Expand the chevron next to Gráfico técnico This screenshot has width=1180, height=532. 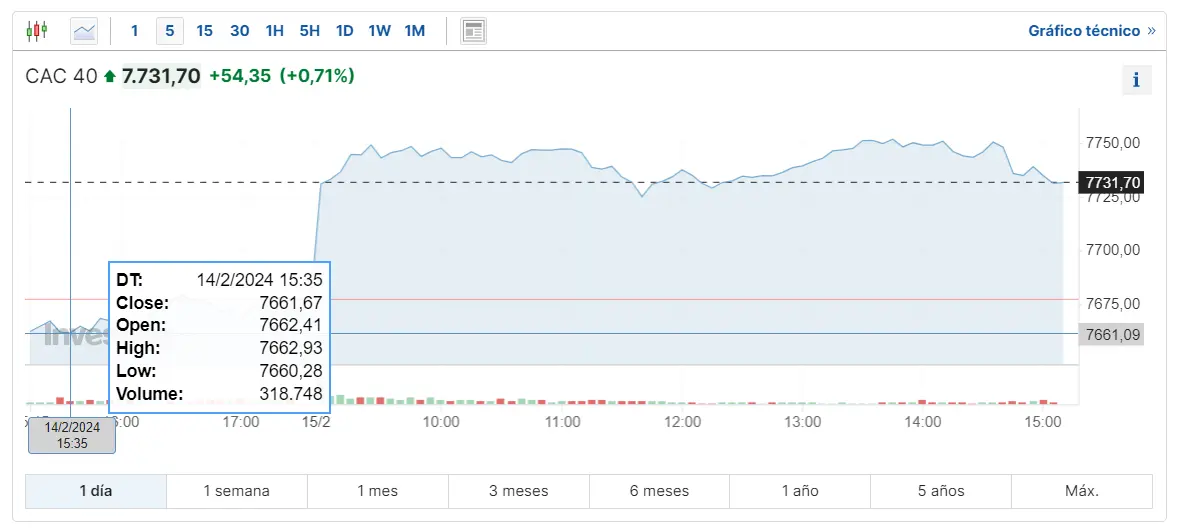coord(1151,31)
